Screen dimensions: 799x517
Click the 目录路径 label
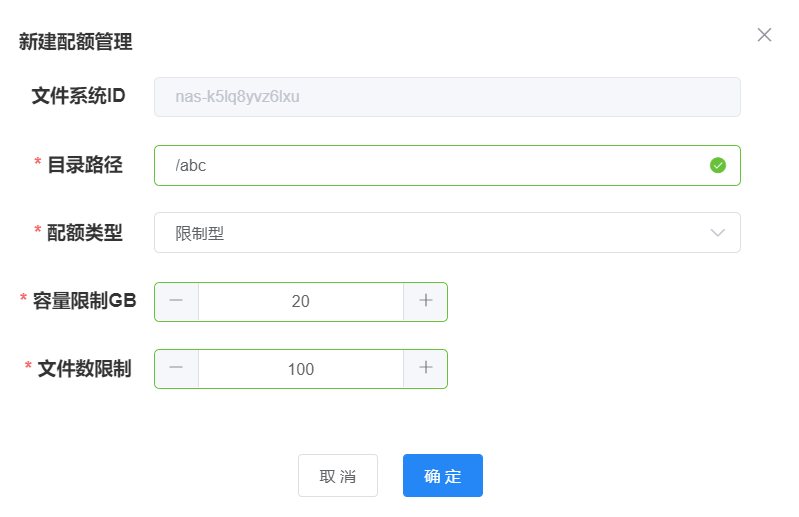tap(85, 165)
